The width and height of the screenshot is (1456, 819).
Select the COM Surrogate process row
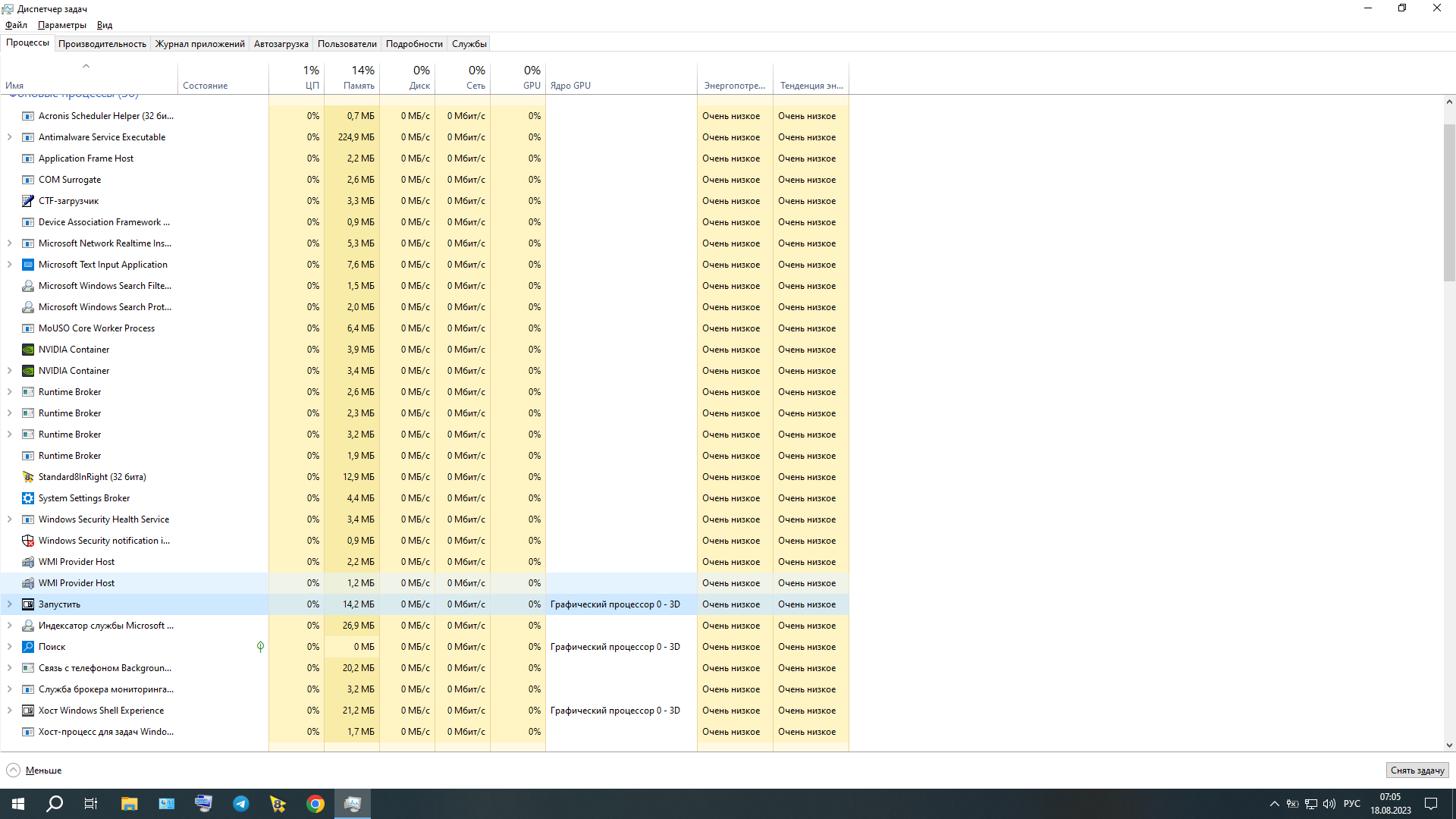click(x=425, y=180)
